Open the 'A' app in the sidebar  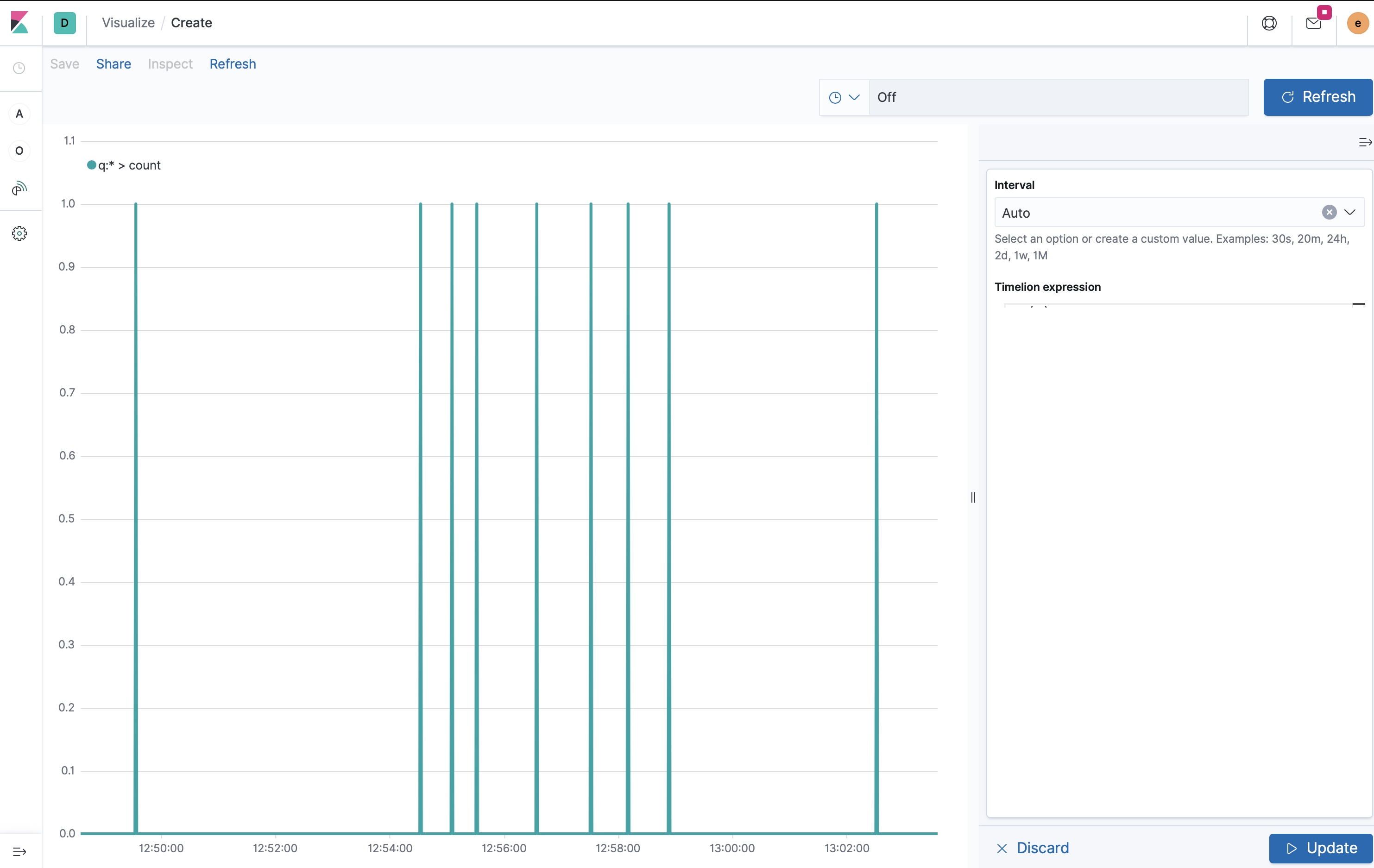[19, 113]
